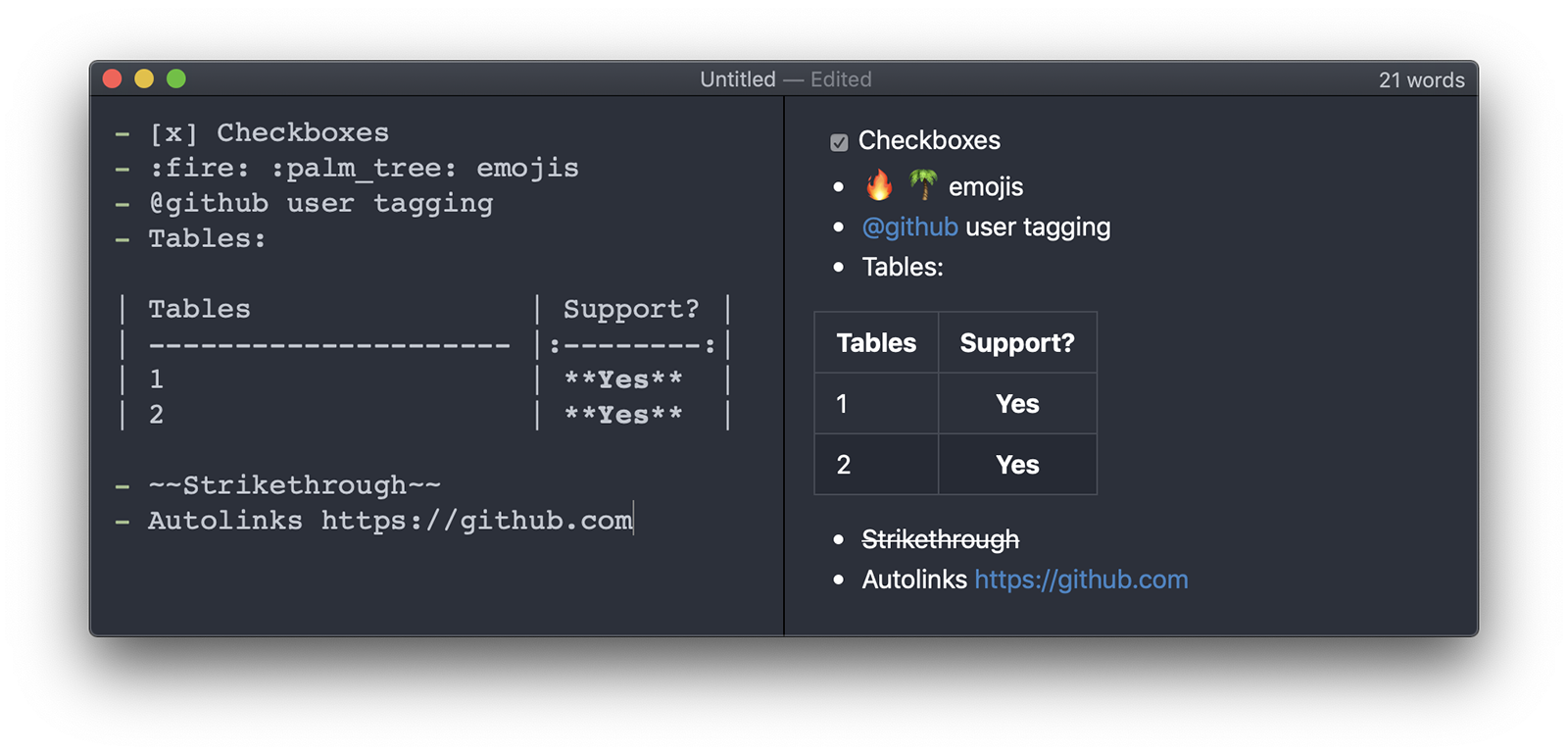
Task: Click the 21 words counter
Action: pyautogui.click(x=1421, y=80)
